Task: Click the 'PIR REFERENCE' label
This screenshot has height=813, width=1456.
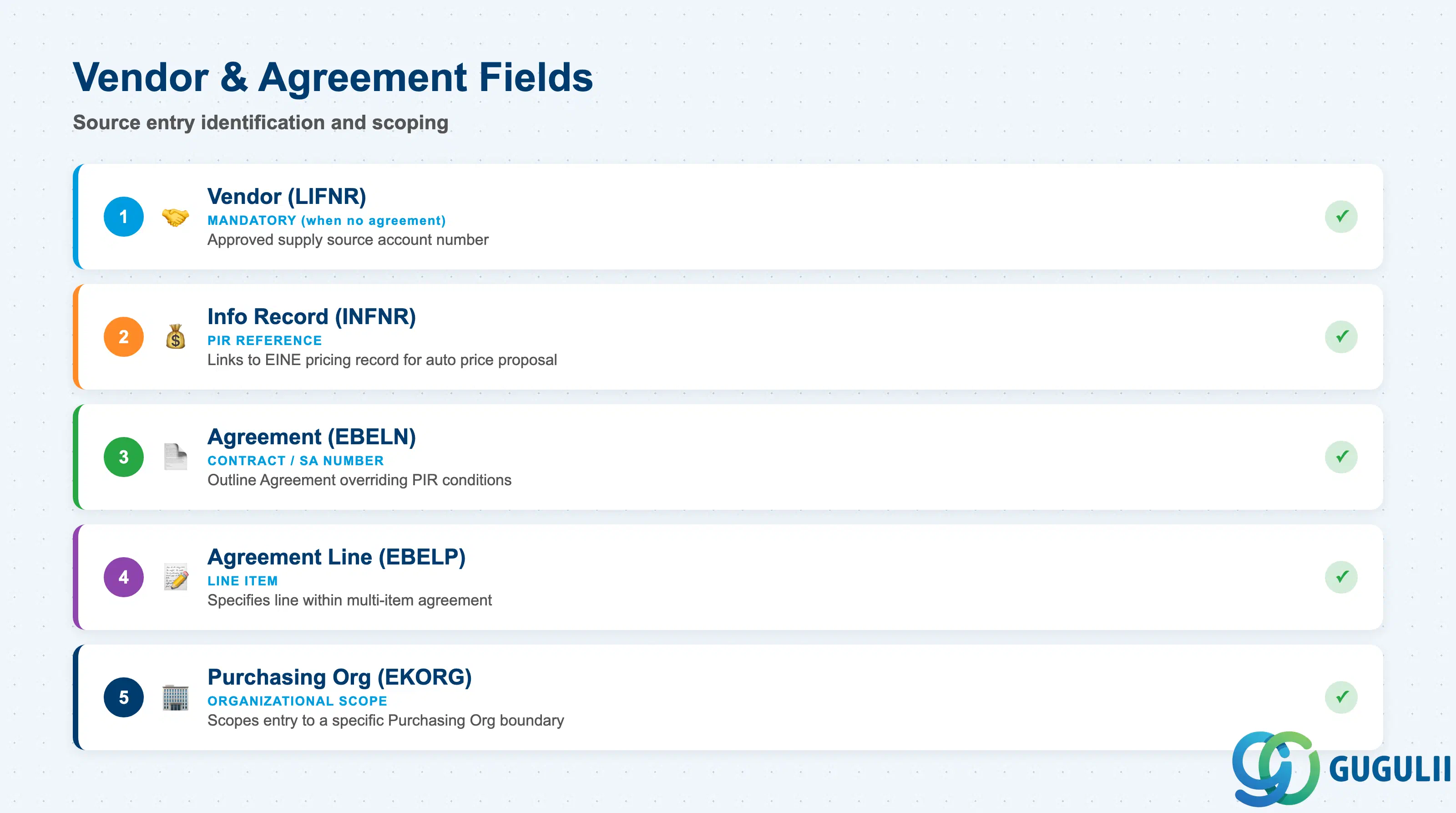Action: pos(264,340)
